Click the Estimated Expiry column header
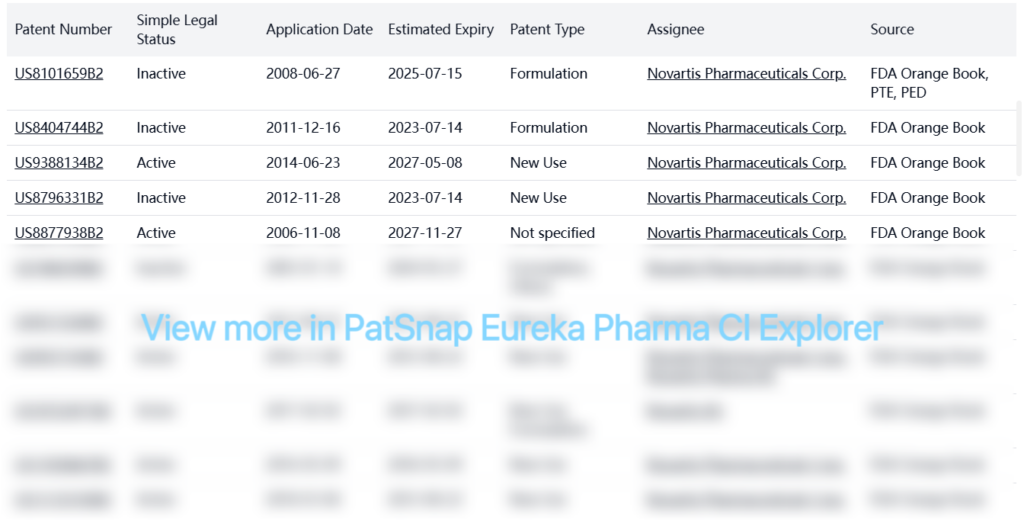 441,29
